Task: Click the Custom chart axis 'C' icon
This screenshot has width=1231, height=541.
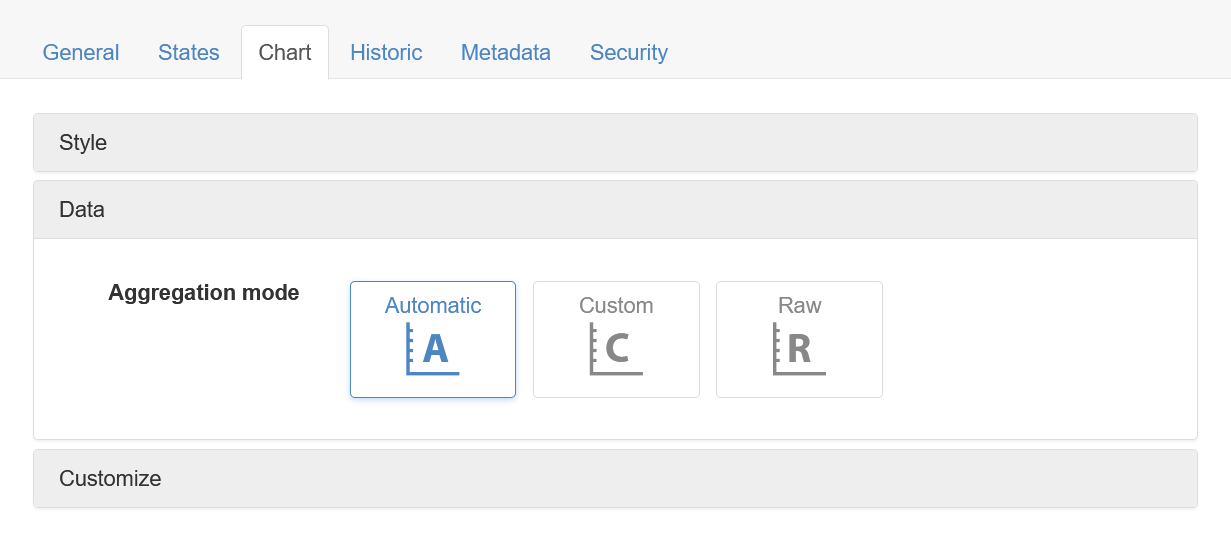Action: (616, 349)
